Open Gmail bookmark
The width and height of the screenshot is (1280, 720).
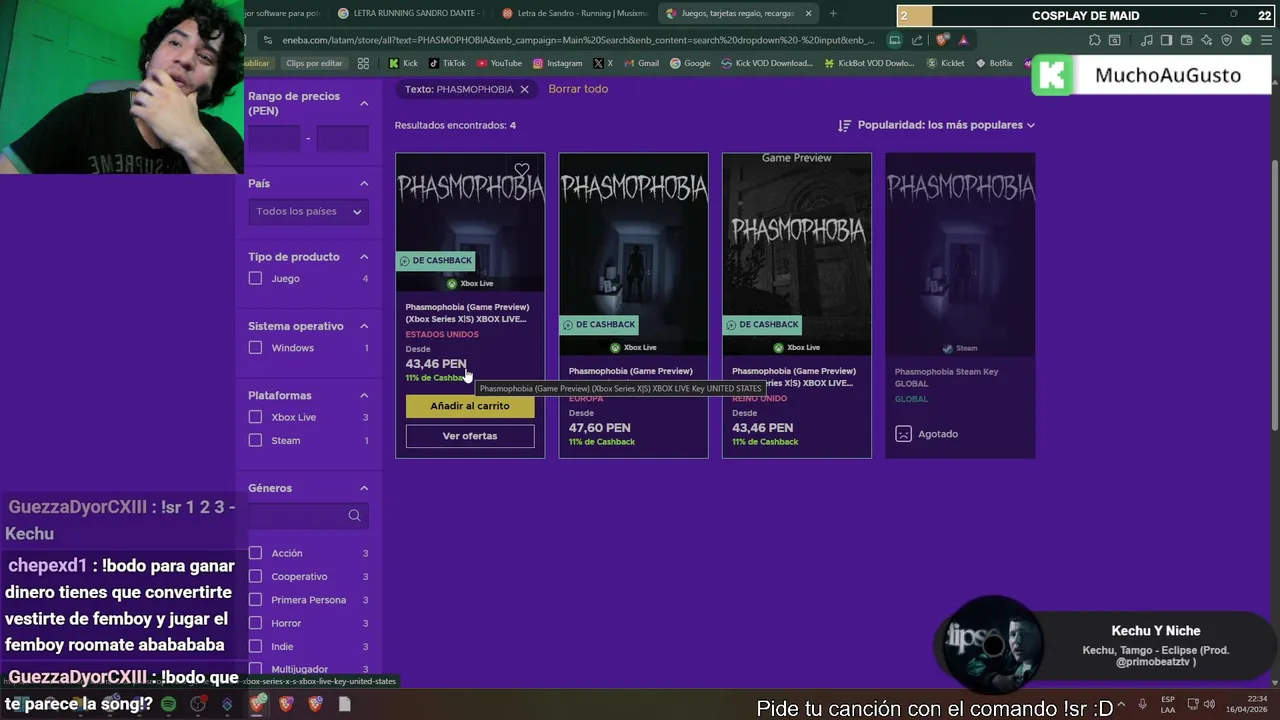pyautogui.click(x=641, y=63)
